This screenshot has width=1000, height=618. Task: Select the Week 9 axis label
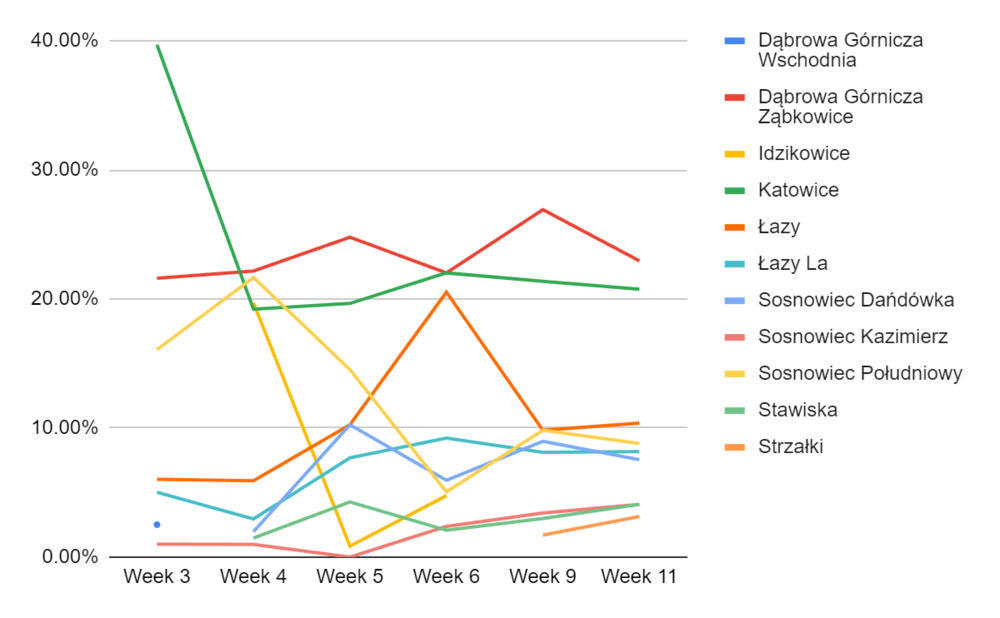(x=543, y=577)
